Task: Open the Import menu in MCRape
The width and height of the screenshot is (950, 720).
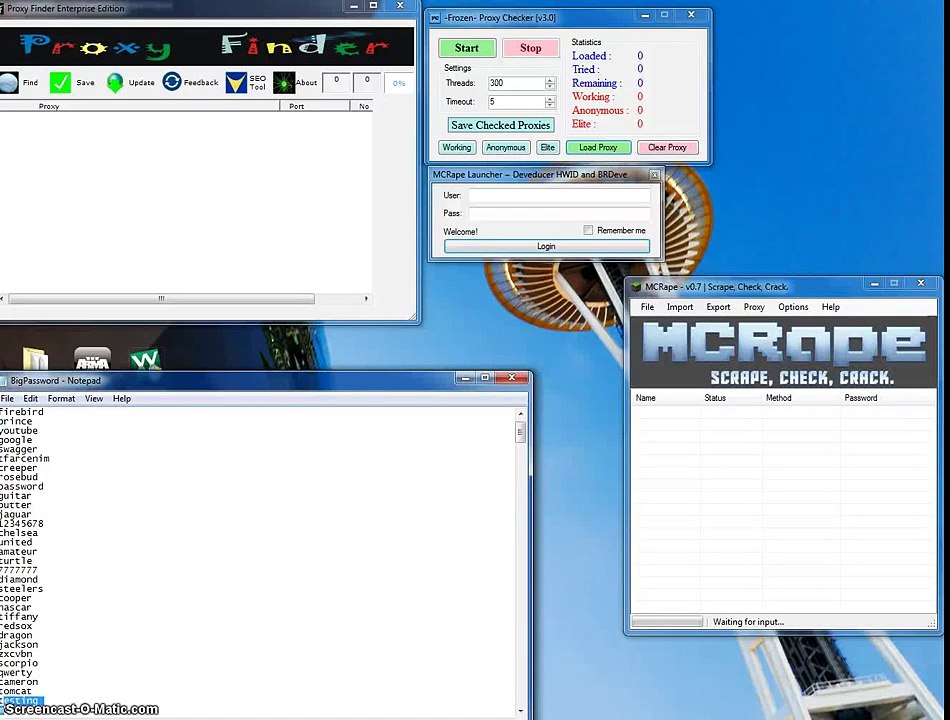Action: pyautogui.click(x=680, y=307)
